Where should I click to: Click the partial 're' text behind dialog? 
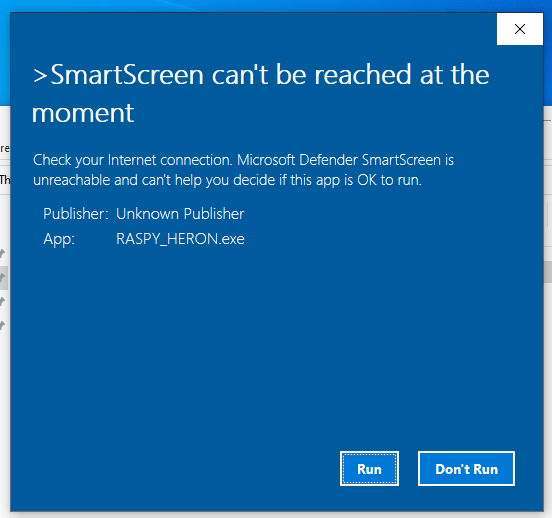pyautogui.click(x=5, y=149)
